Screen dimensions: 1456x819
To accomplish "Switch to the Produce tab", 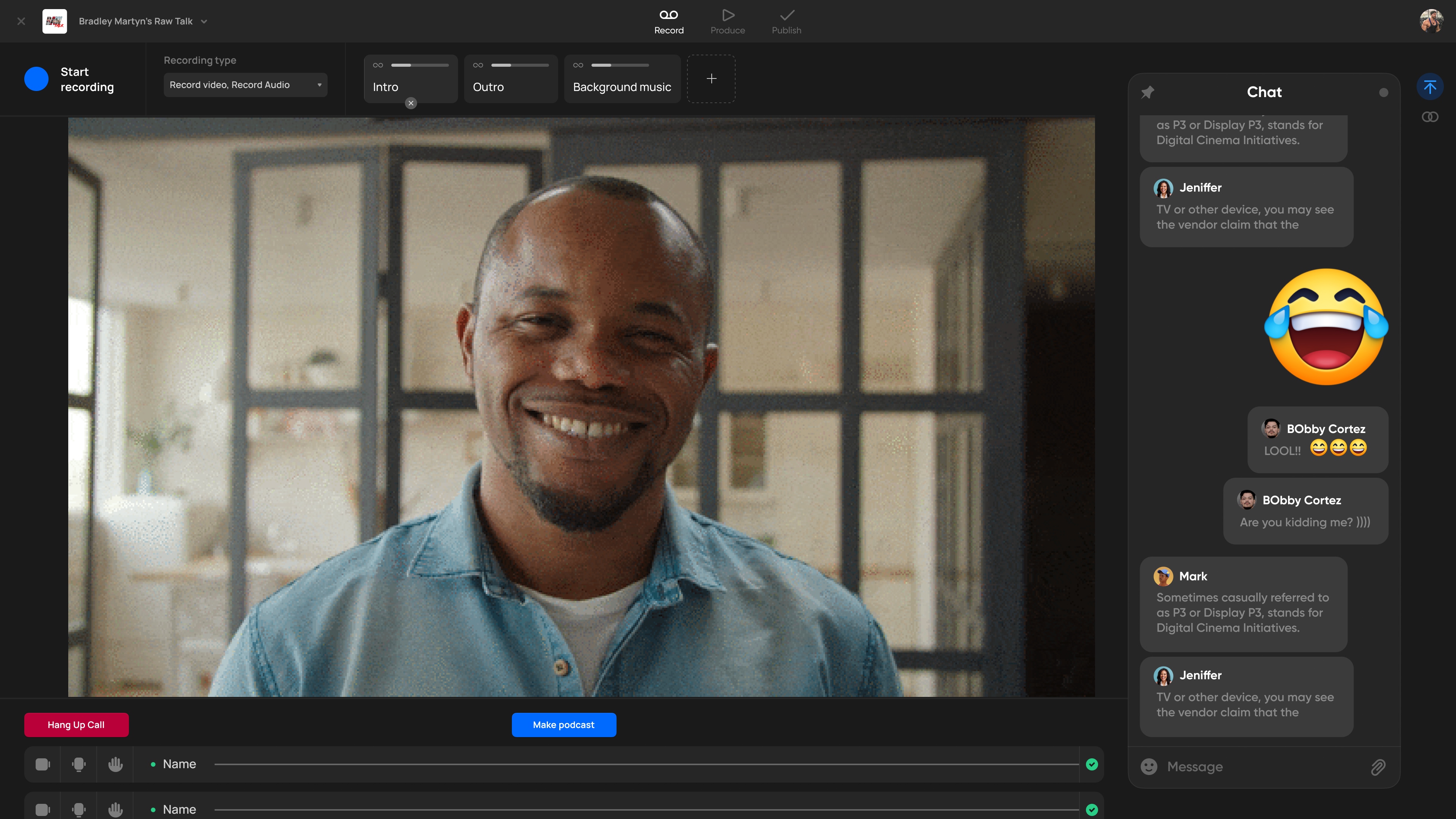I will 728,22.
